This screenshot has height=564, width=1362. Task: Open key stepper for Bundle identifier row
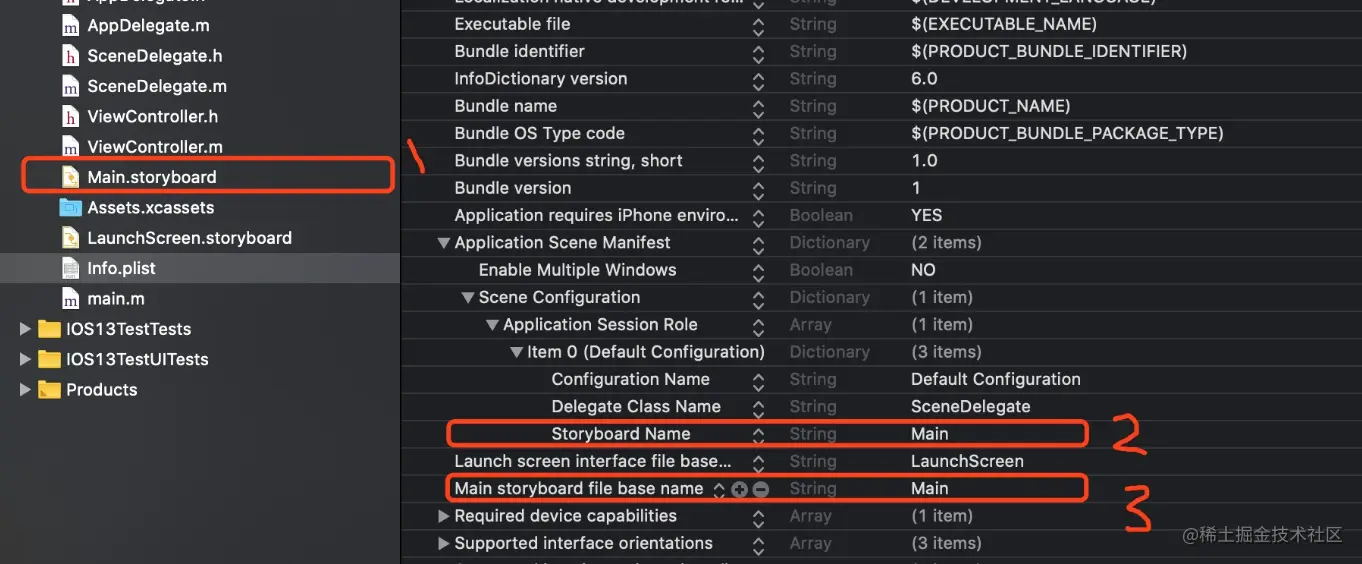(759, 52)
